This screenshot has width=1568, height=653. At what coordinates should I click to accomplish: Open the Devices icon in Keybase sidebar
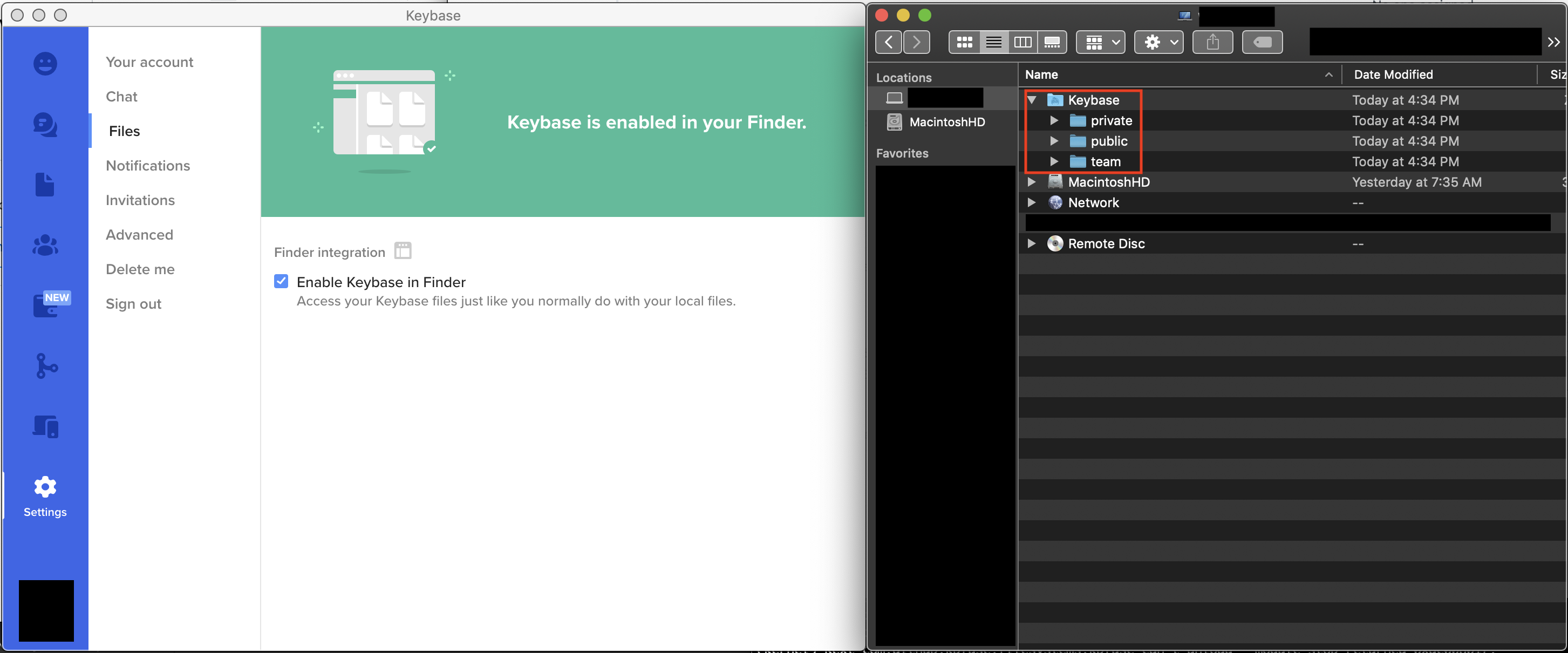click(45, 427)
